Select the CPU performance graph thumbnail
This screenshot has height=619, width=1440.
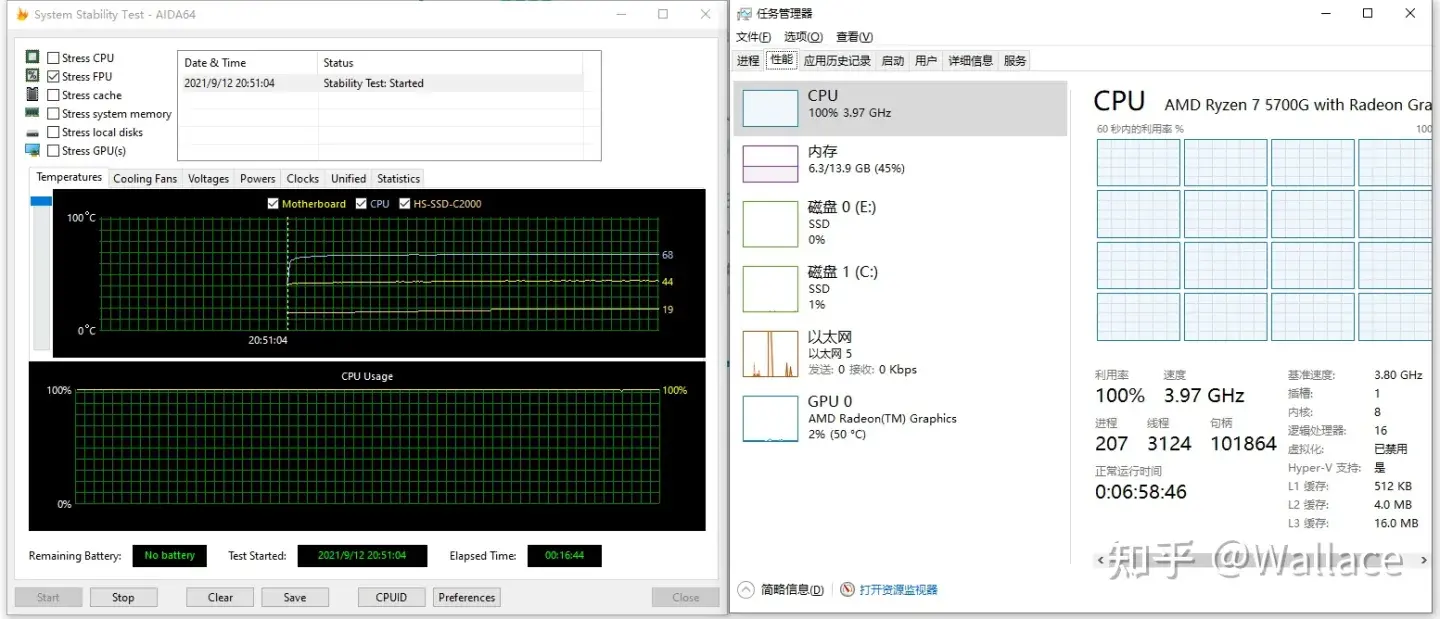(770, 108)
